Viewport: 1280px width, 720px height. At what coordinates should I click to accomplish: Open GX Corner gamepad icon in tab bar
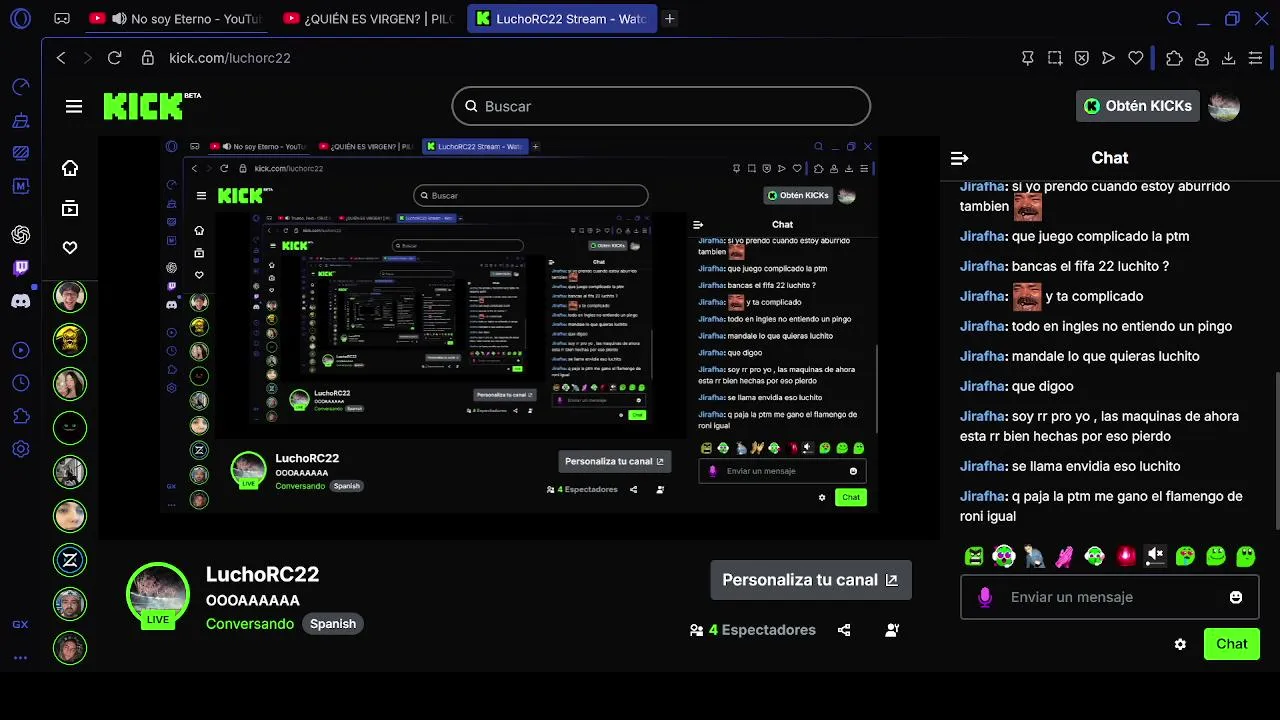[62, 18]
